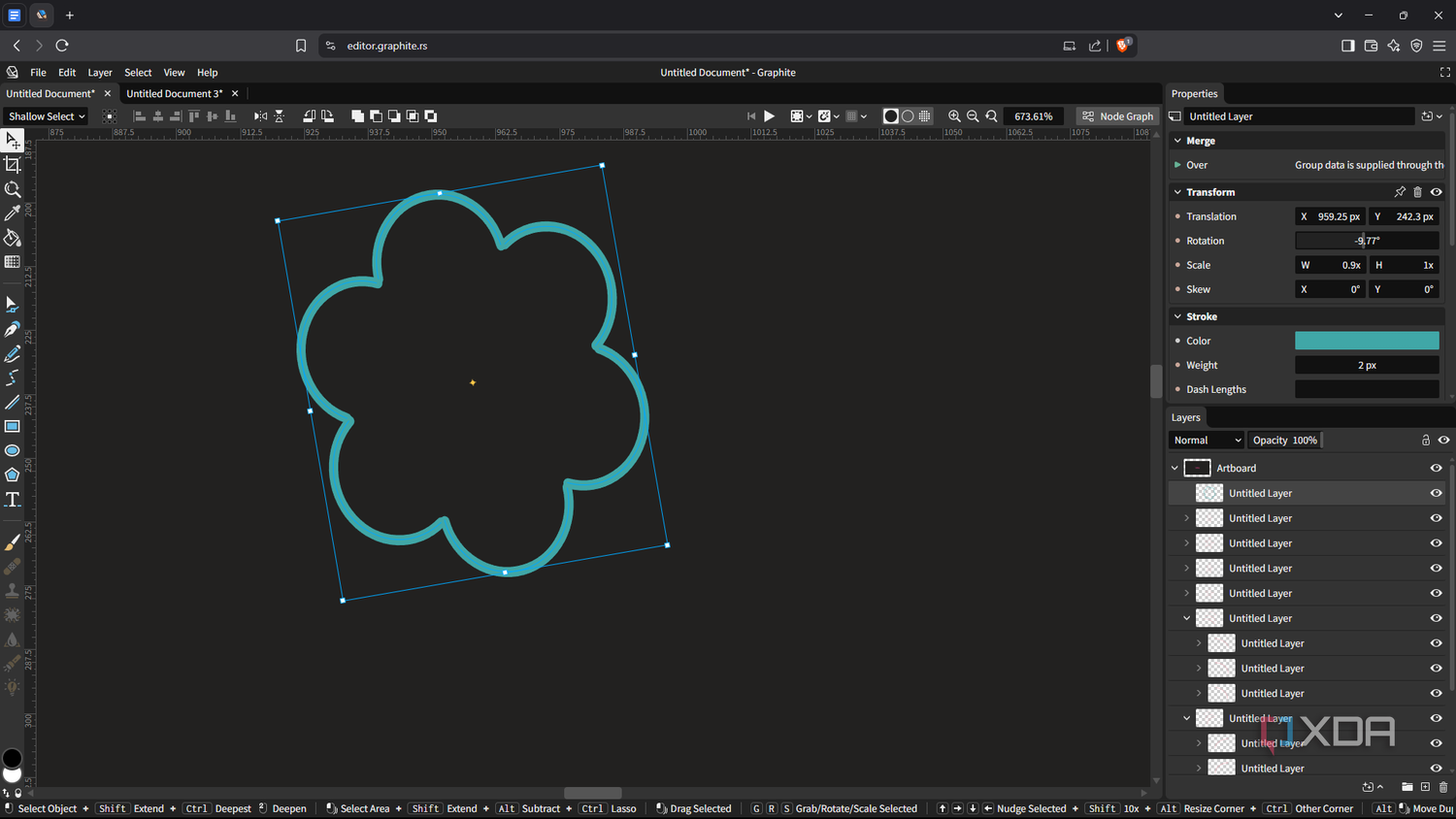Select the Ellipse tool
This screenshot has width=1456, height=819.
(x=13, y=451)
